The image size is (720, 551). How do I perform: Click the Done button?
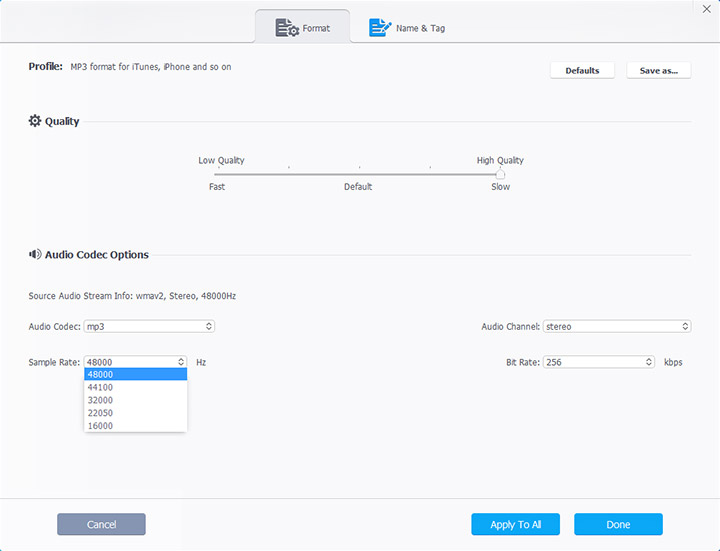619,524
